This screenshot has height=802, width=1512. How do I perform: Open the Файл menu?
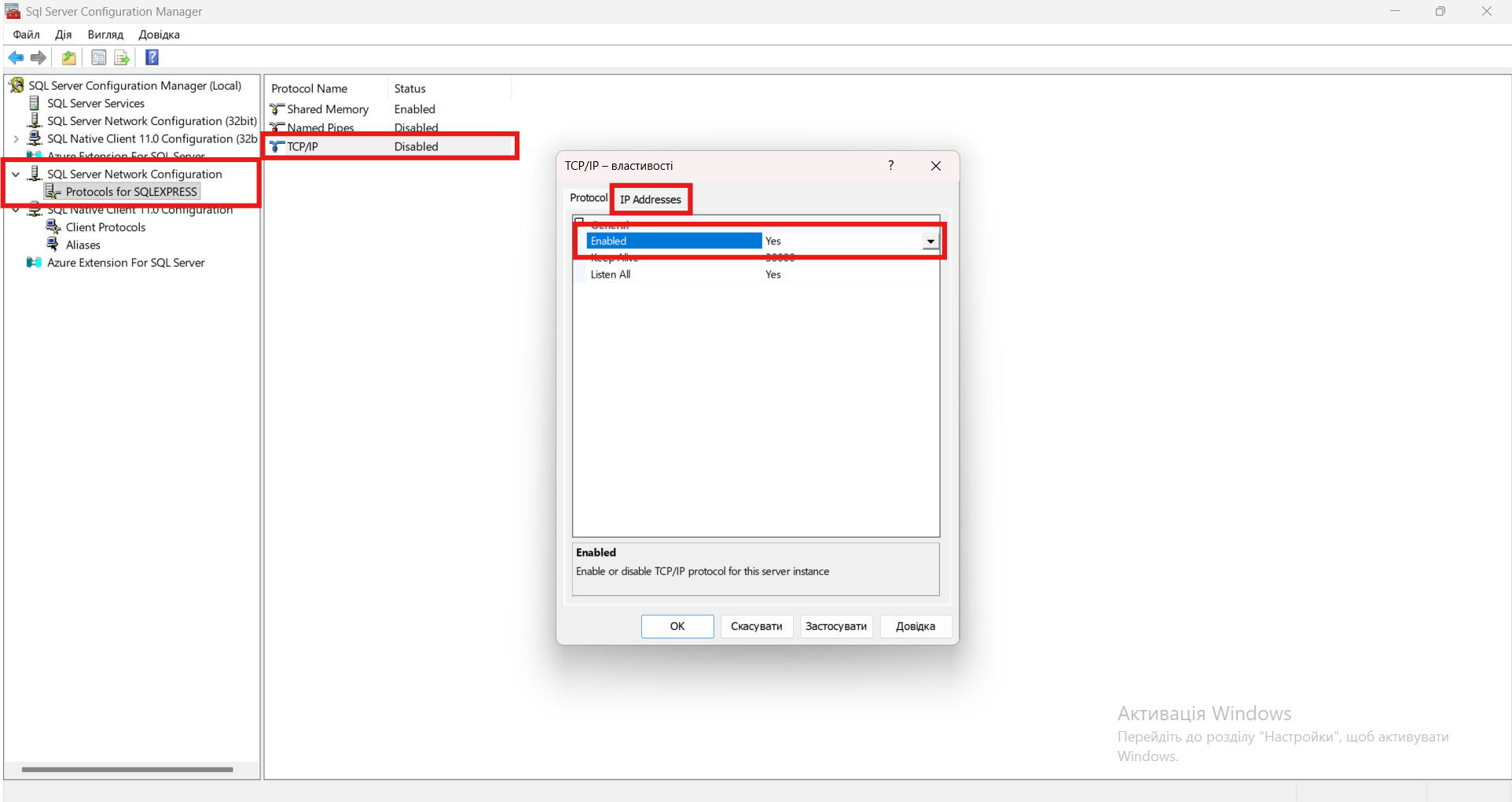(26, 35)
